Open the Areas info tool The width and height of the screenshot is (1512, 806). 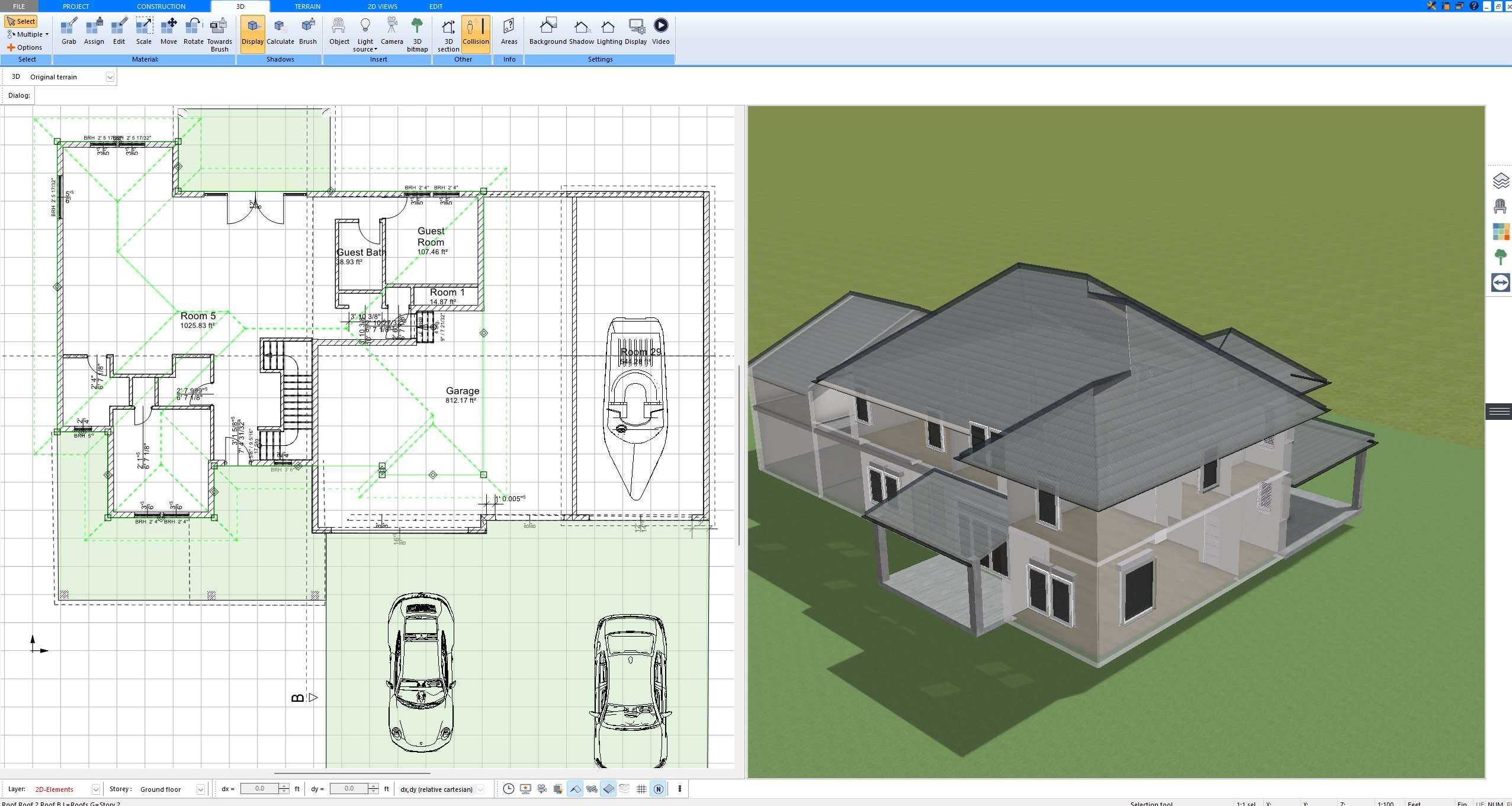tap(509, 31)
